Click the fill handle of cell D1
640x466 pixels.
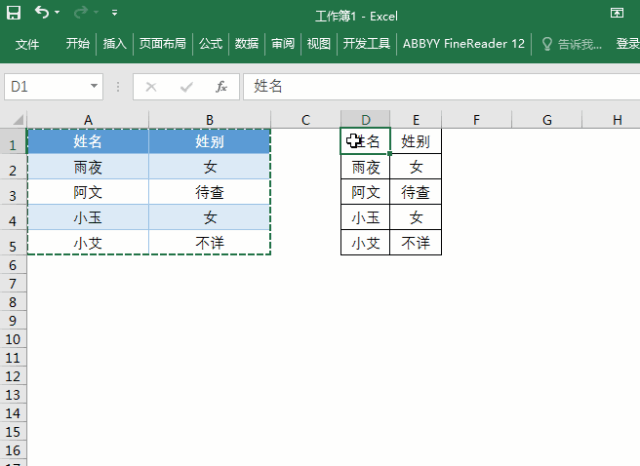pyautogui.click(x=390, y=153)
